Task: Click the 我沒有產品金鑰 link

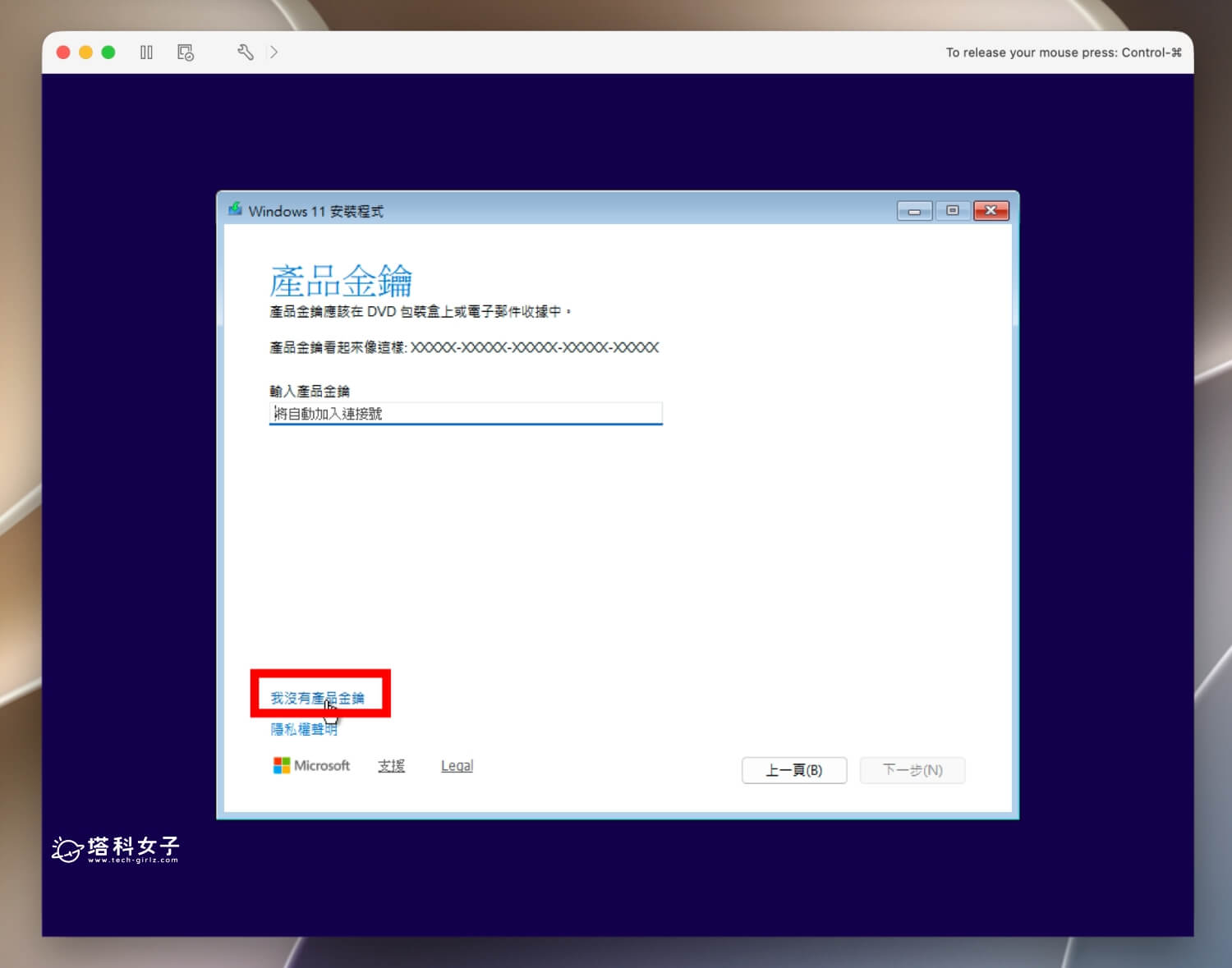Action: (x=317, y=698)
